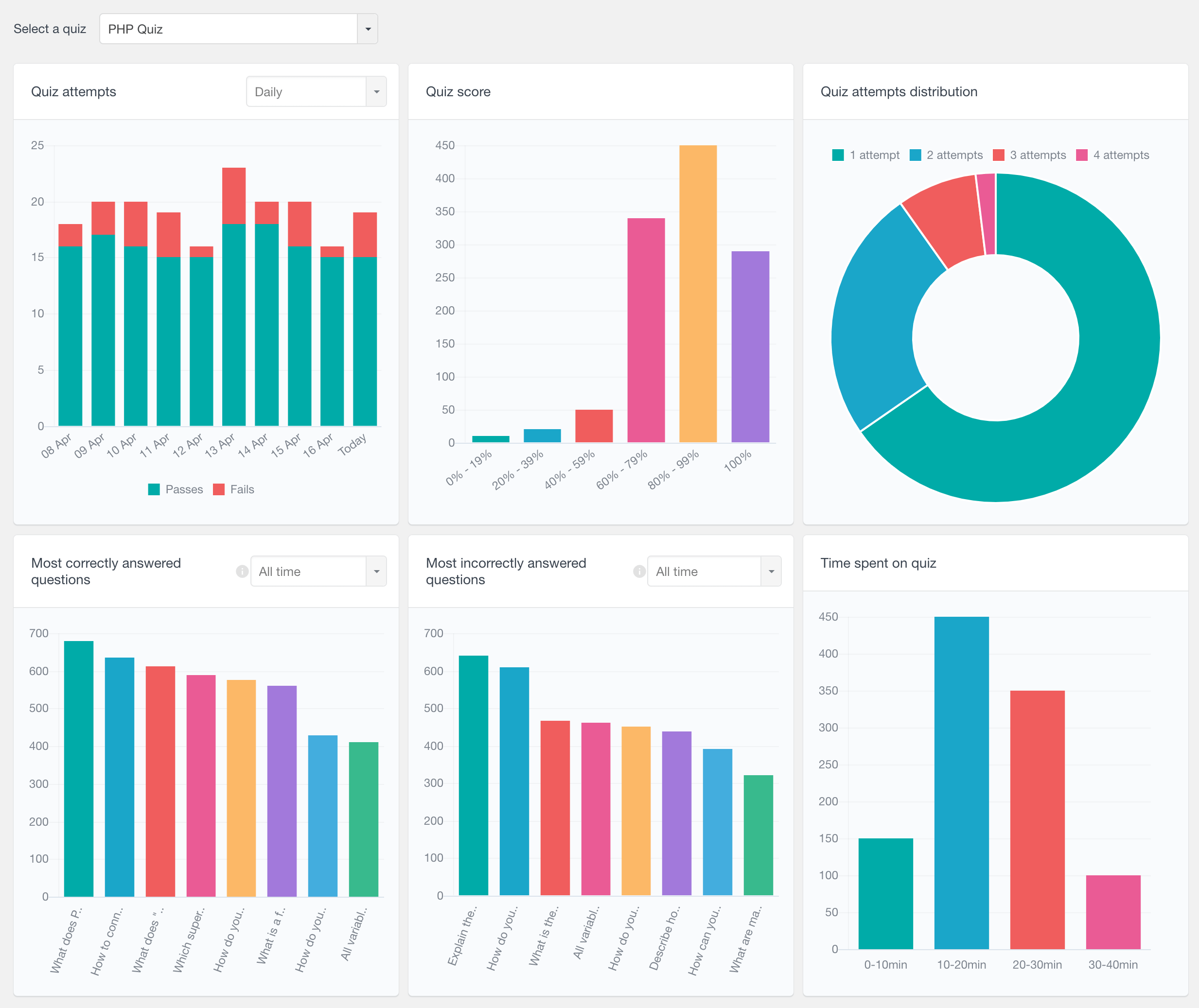Click the 'How can you..' blue bar
The image size is (1199, 1008).
pyautogui.click(x=718, y=822)
